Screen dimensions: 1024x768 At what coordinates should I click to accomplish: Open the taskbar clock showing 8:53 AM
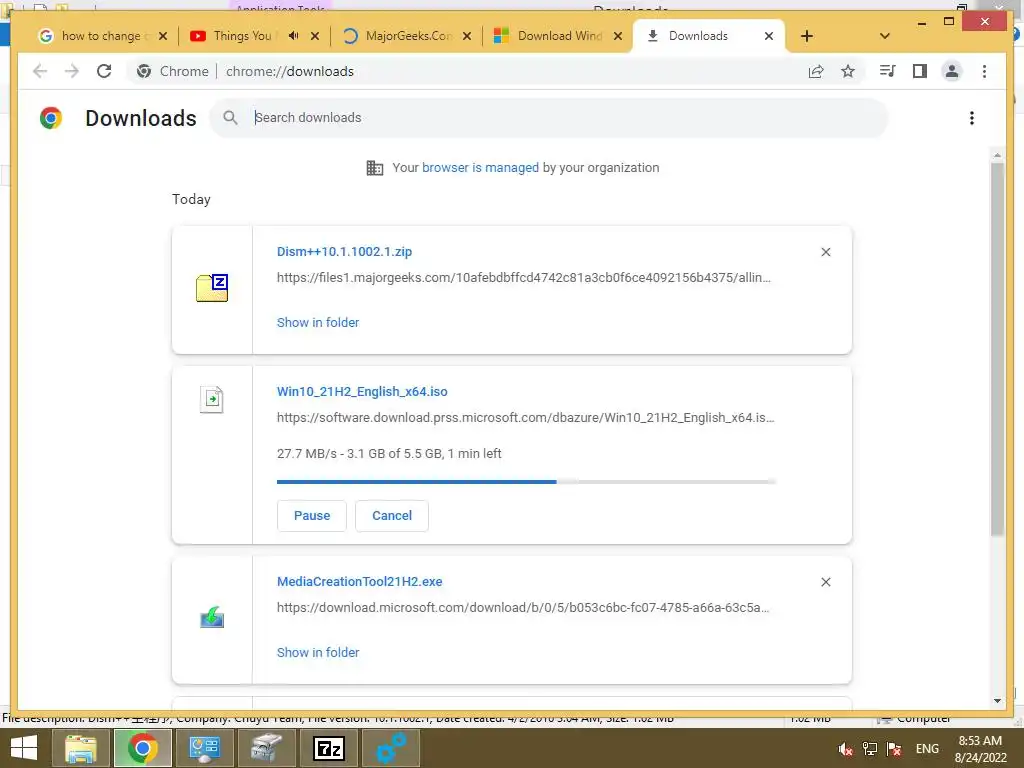(980, 749)
